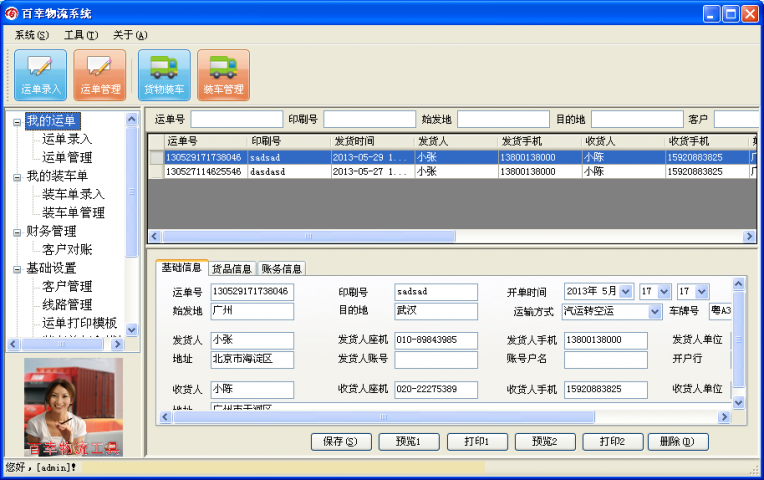The image size is (764, 480).
Task: Select 线路管理 in the sidebar tree
Action: point(67,305)
